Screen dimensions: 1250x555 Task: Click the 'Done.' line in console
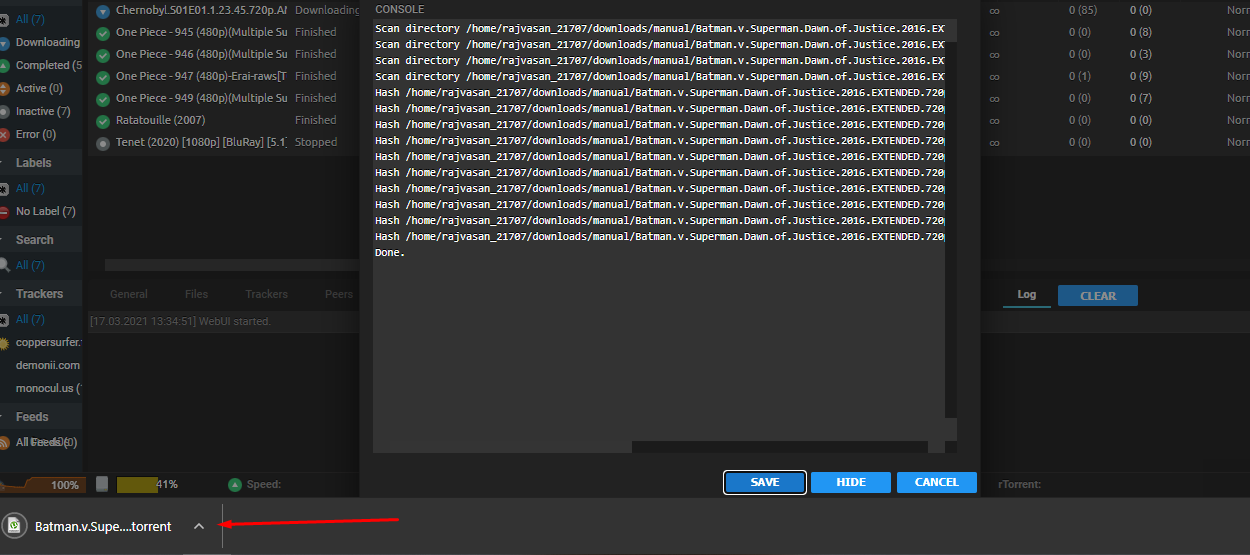pyautogui.click(x=390, y=253)
